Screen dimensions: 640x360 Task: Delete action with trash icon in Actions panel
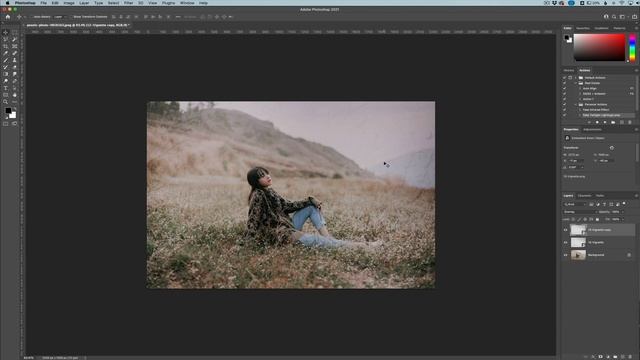(630, 122)
